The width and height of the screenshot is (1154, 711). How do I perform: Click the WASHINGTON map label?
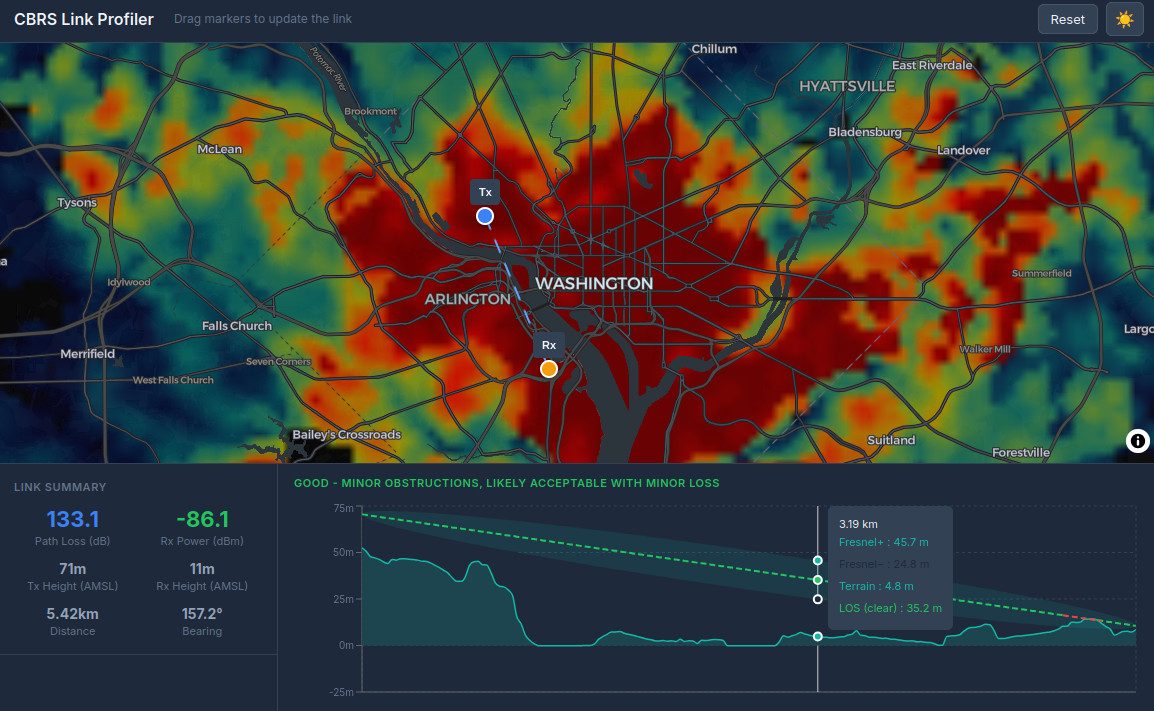pyautogui.click(x=593, y=284)
